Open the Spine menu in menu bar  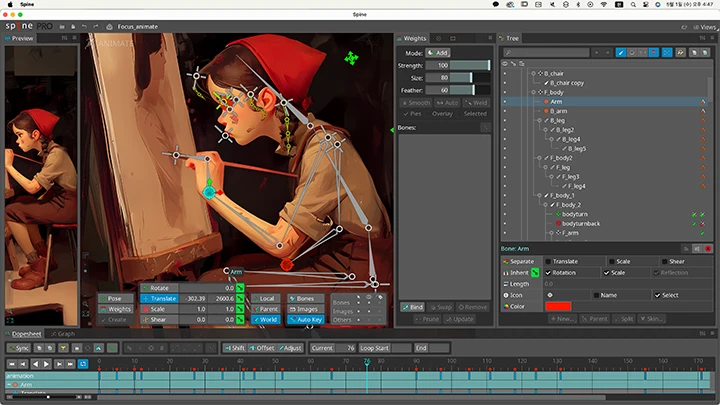[x=27, y=4]
